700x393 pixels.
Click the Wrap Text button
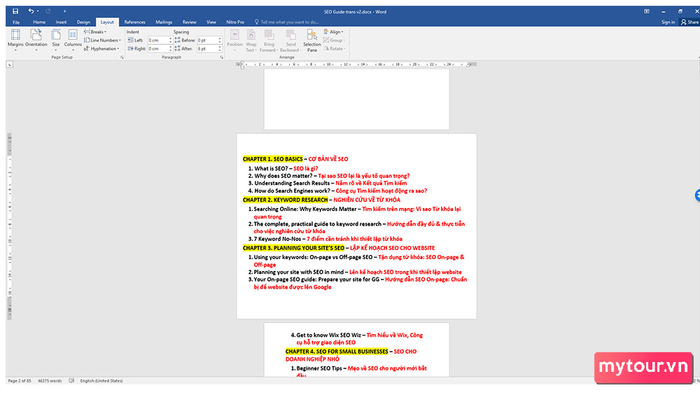coord(251,40)
